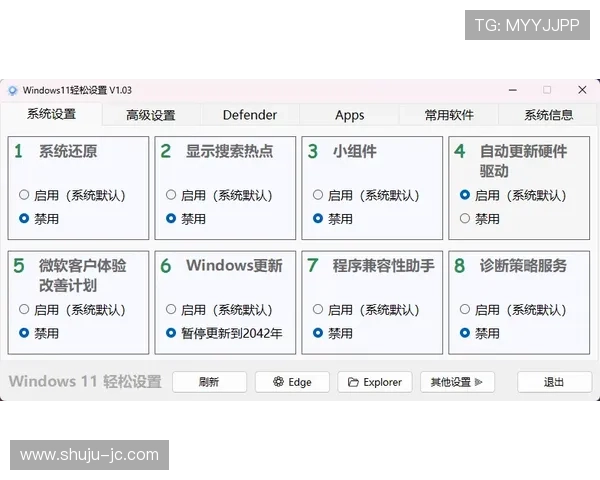600x480 pixels.
Task: Click the Windows更新 heading text
Action: click(x=234, y=265)
